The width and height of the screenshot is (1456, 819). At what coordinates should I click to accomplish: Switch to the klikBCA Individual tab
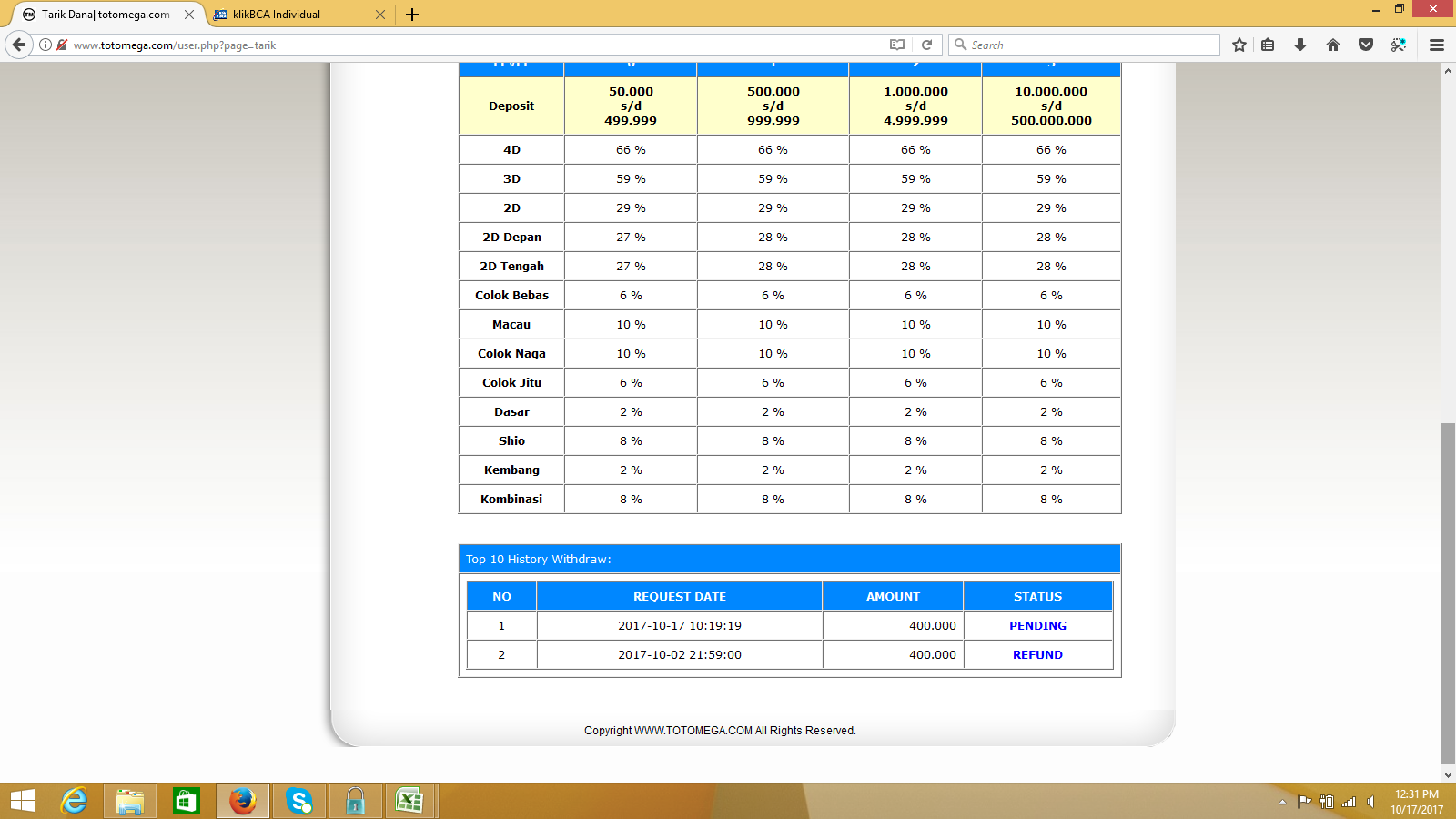point(289,15)
